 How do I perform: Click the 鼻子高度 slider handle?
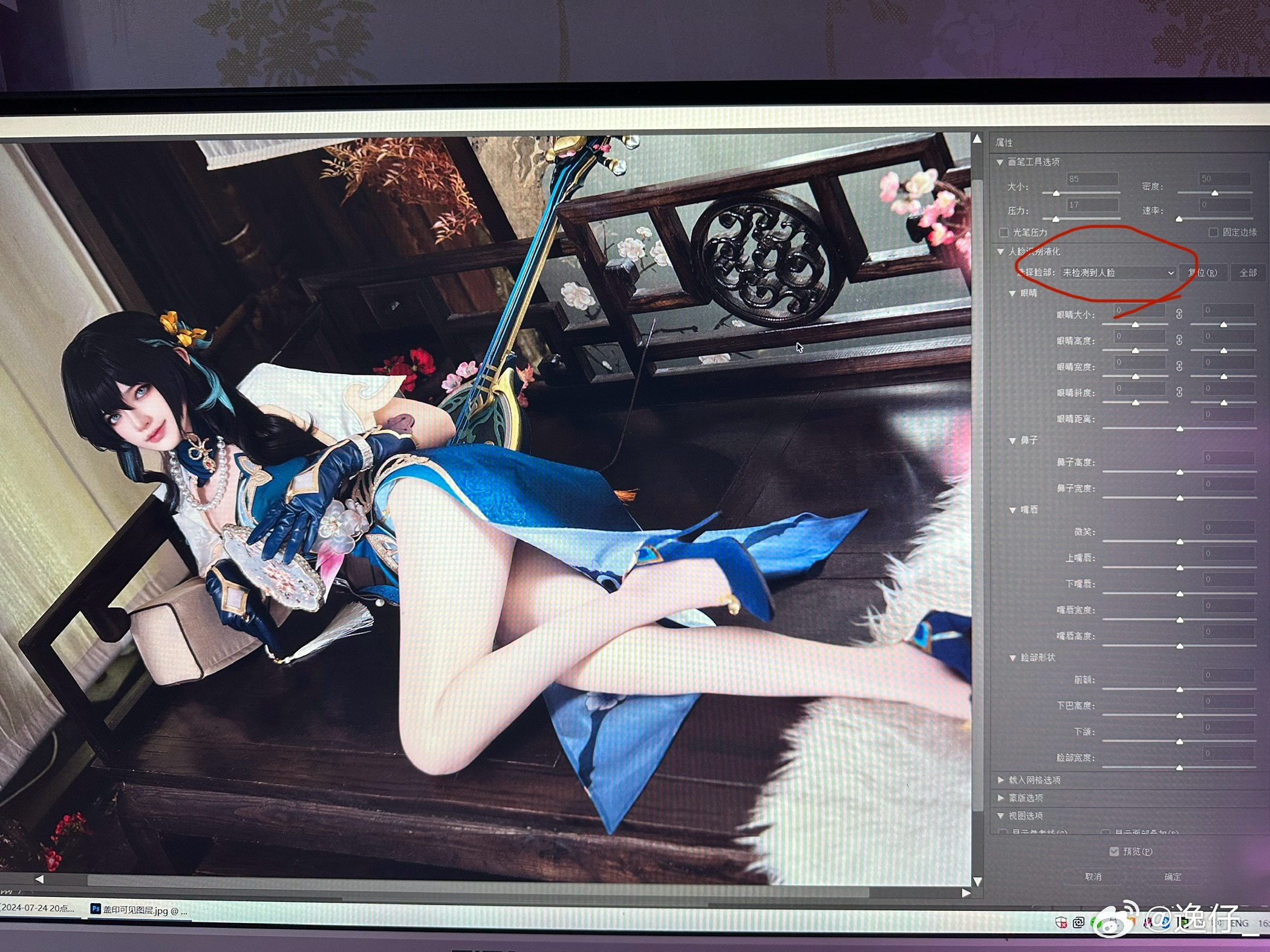coord(1179,472)
